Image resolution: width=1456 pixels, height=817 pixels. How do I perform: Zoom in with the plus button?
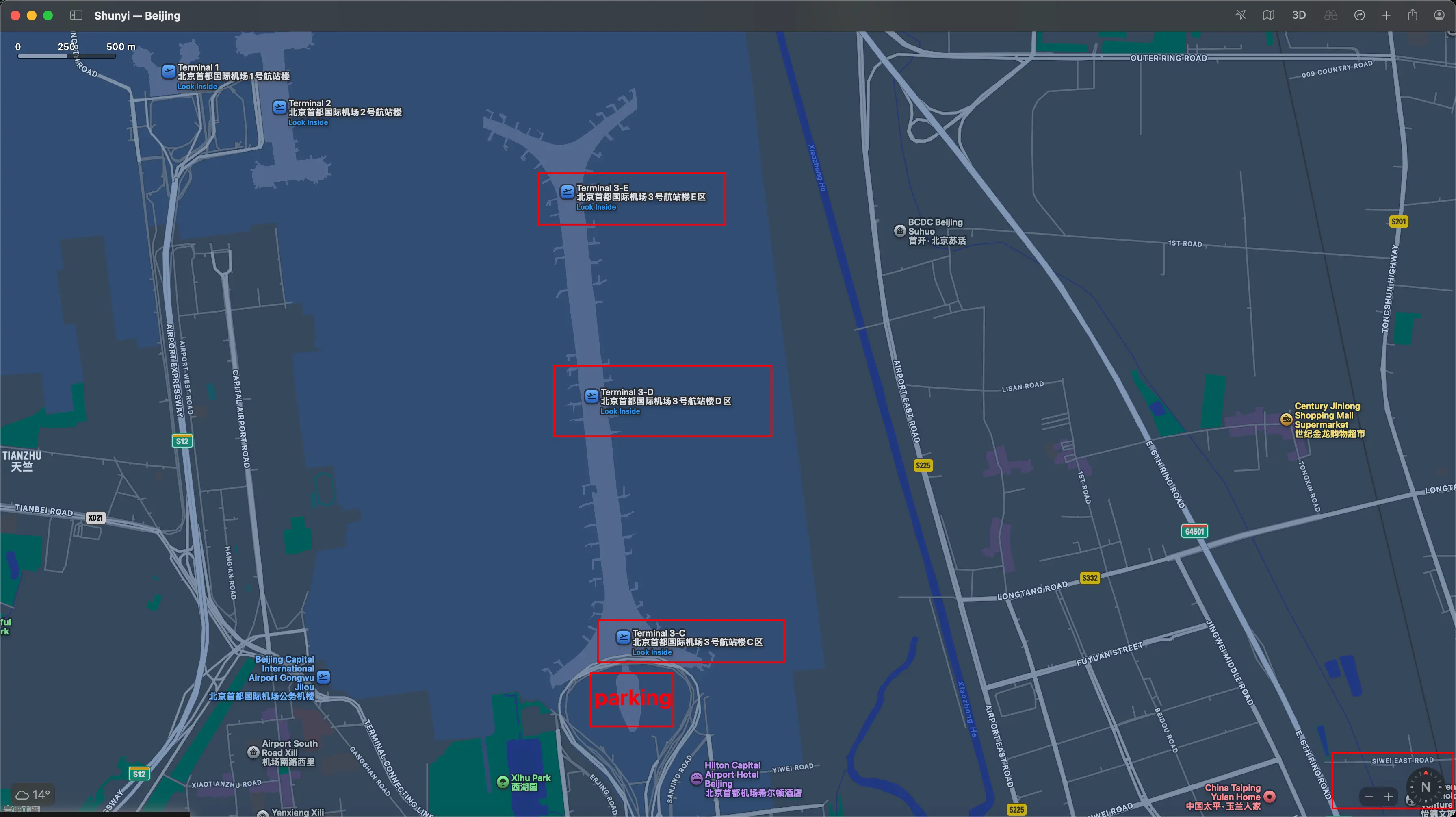[x=1388, y=797]
